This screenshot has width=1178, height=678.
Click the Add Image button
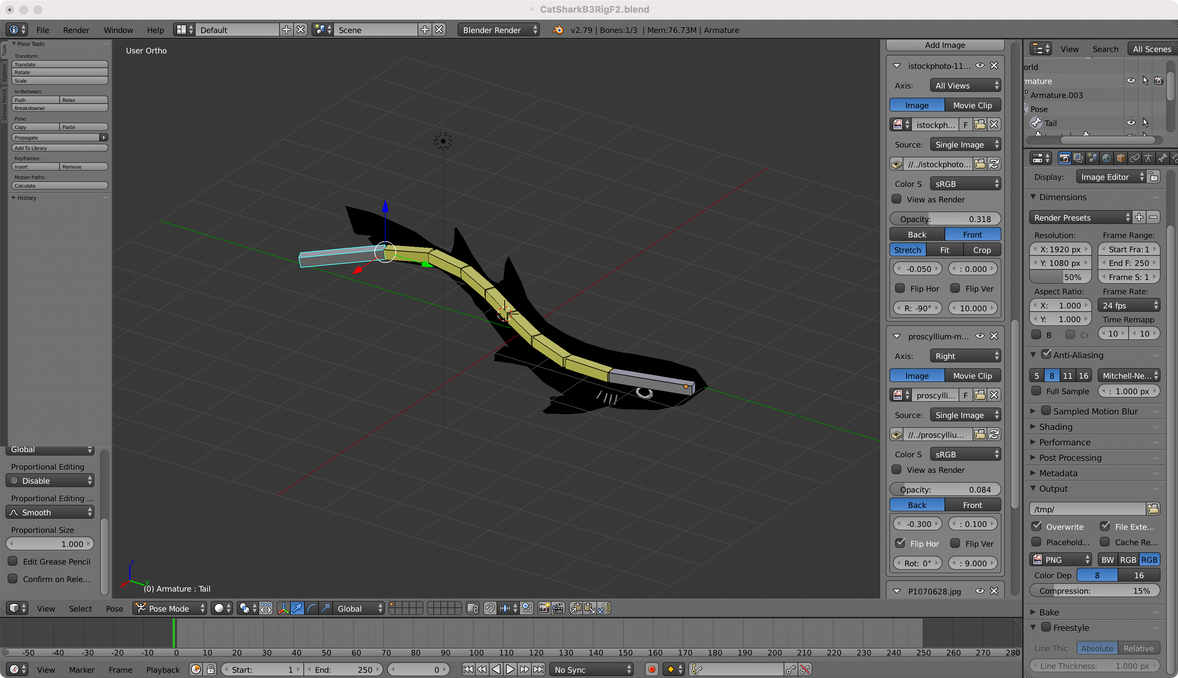945,44
